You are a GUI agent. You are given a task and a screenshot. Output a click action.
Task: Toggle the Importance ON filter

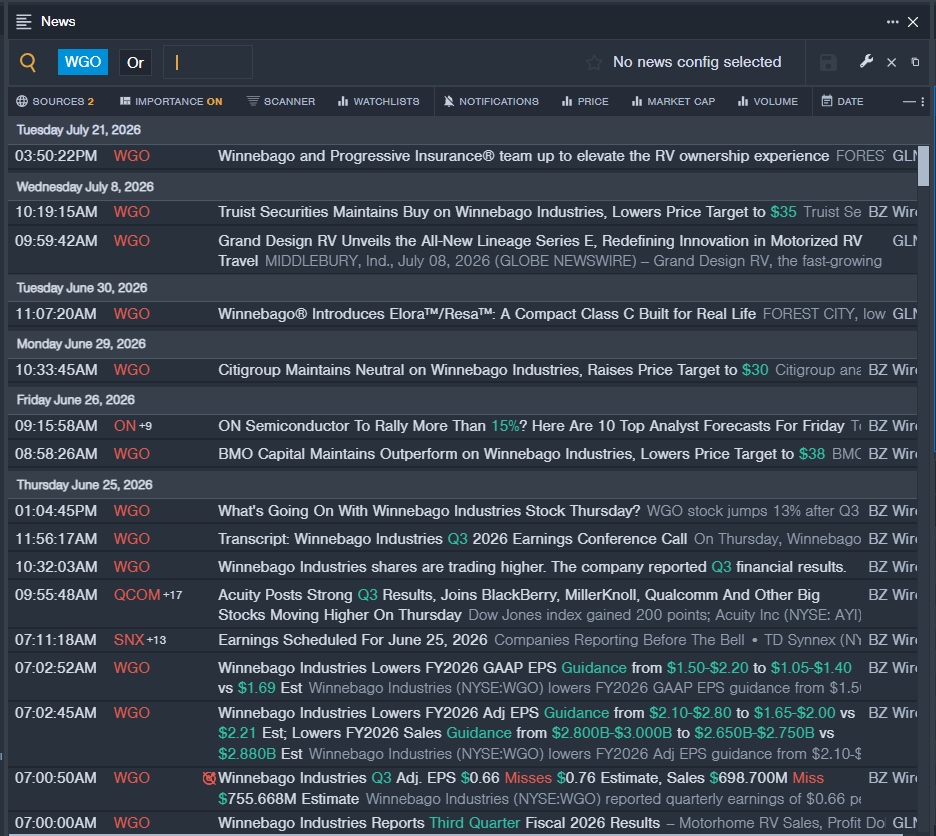click(171, 102)
